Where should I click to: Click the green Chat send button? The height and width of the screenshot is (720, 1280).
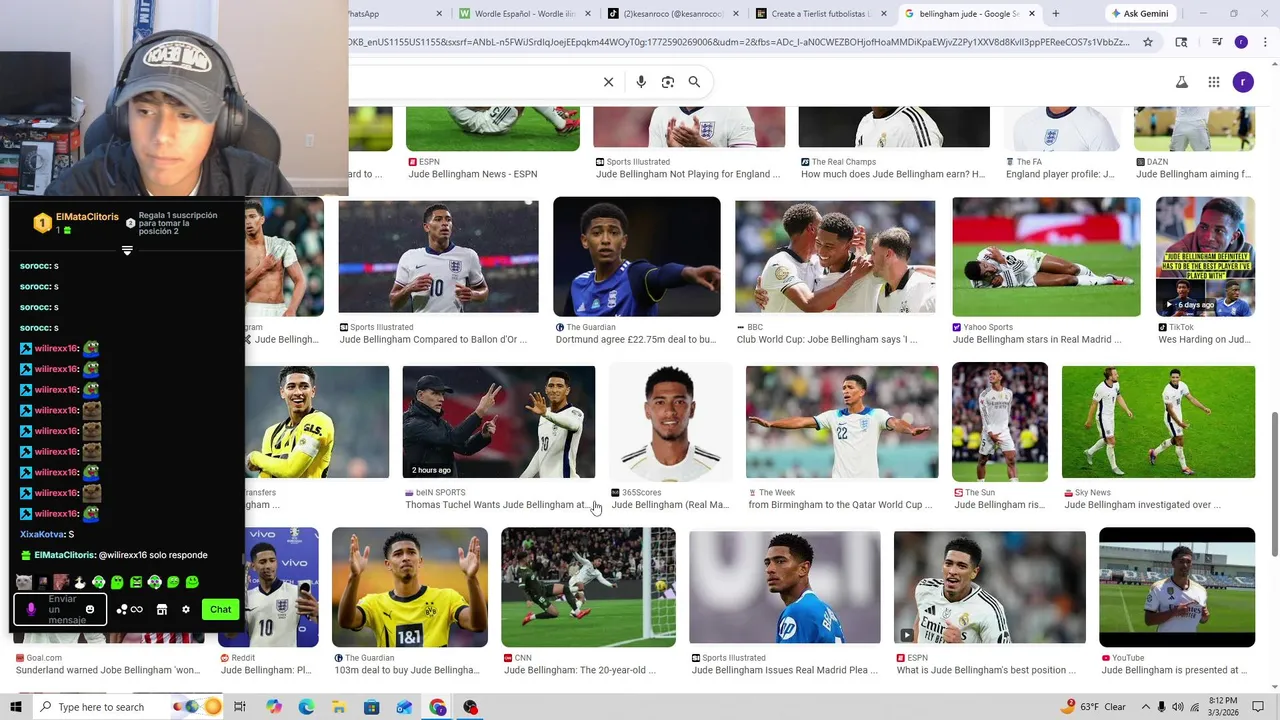220,609
